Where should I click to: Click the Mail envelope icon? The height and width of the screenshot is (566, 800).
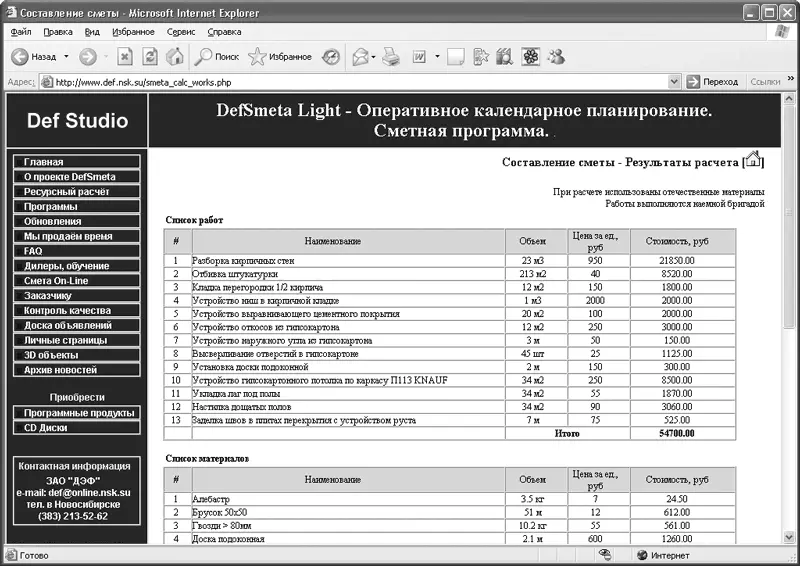click(x=360, y=57)
